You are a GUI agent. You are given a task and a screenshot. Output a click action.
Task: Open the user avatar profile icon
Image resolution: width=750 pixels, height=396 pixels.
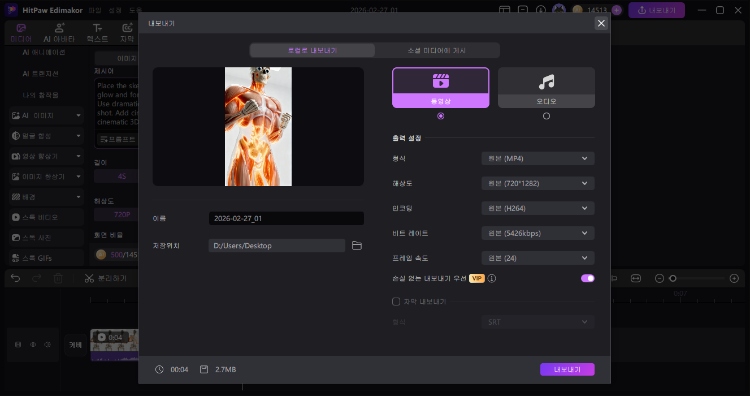(x=559, y=10)
